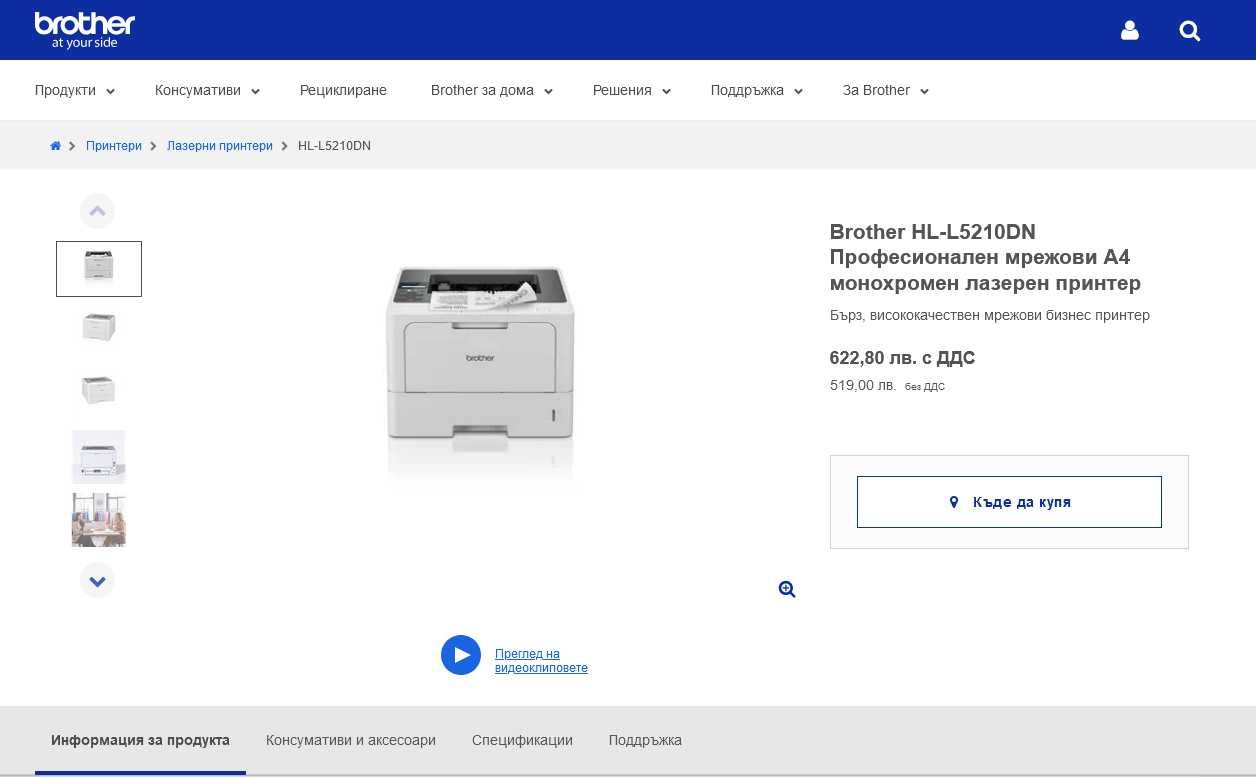Switch to the Поддръжка product tab
This screenshot has width=1256, height=777.
[645, 740]
